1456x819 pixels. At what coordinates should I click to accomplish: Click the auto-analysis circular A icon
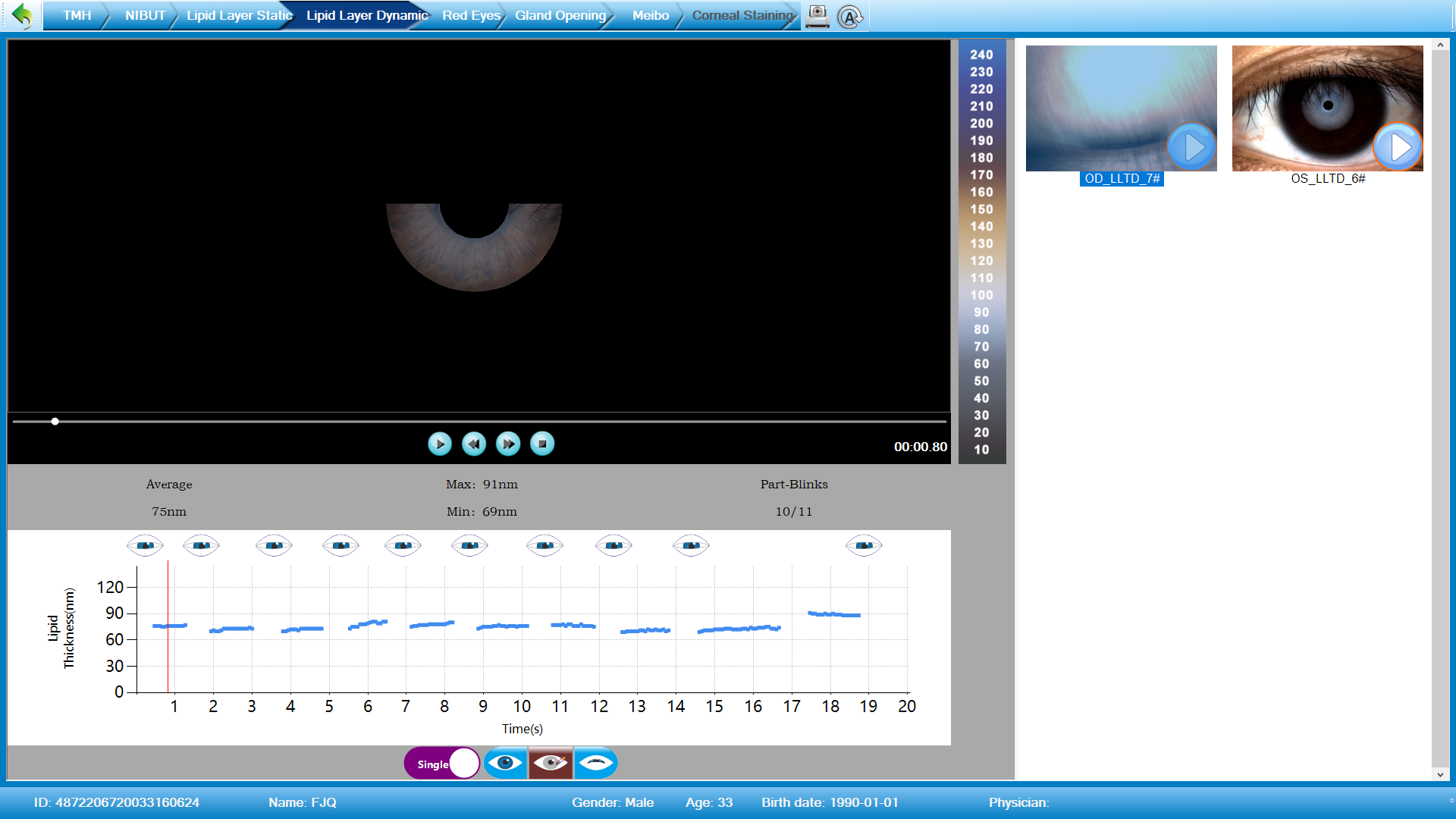tap(849, 17)
